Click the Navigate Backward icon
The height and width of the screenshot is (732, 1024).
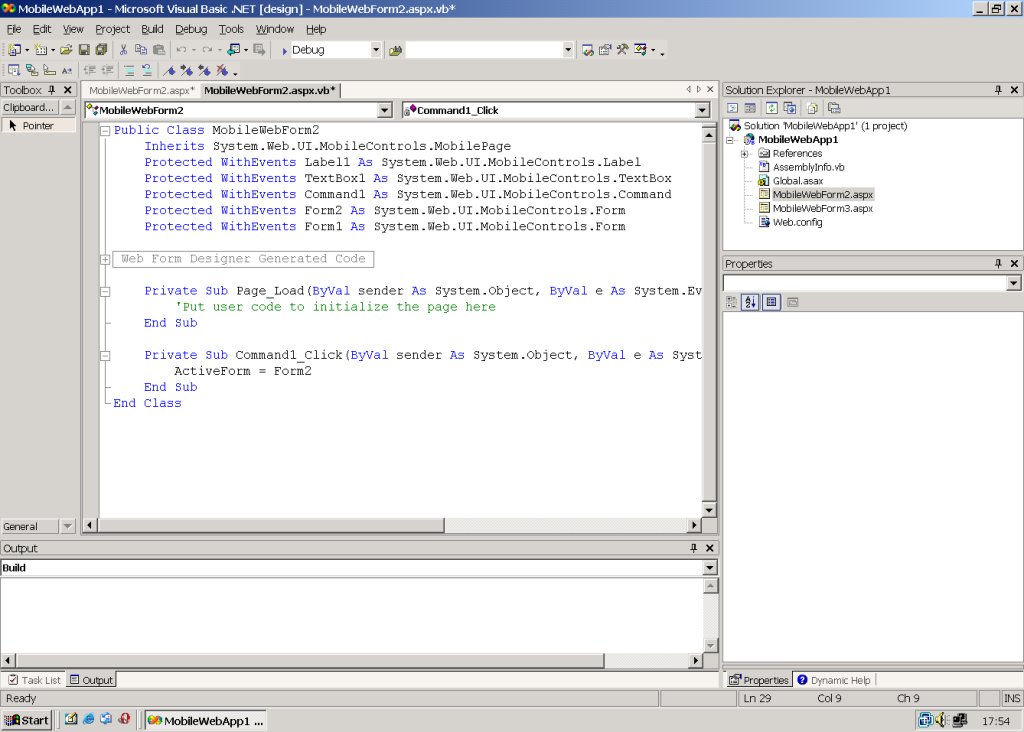pos(234,50)
